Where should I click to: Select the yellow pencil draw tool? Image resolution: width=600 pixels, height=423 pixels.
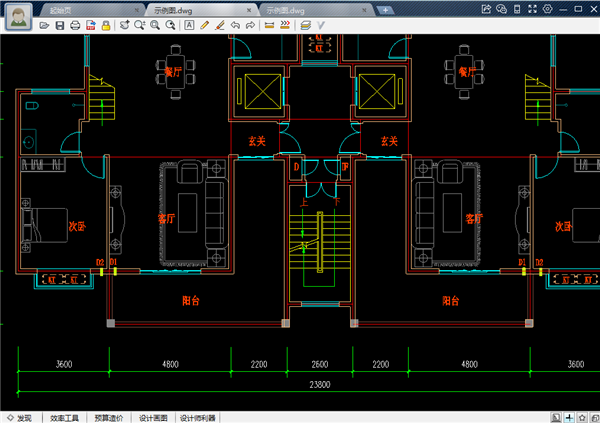tap(205, 24)
